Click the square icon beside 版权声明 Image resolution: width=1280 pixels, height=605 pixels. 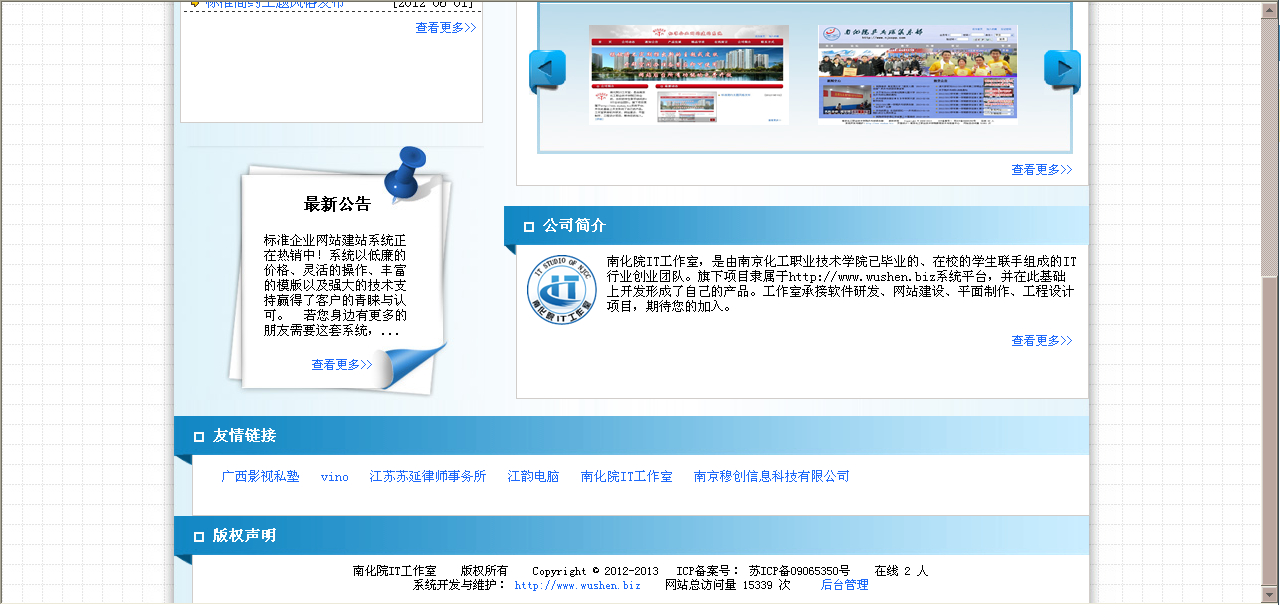click(198, 537)
